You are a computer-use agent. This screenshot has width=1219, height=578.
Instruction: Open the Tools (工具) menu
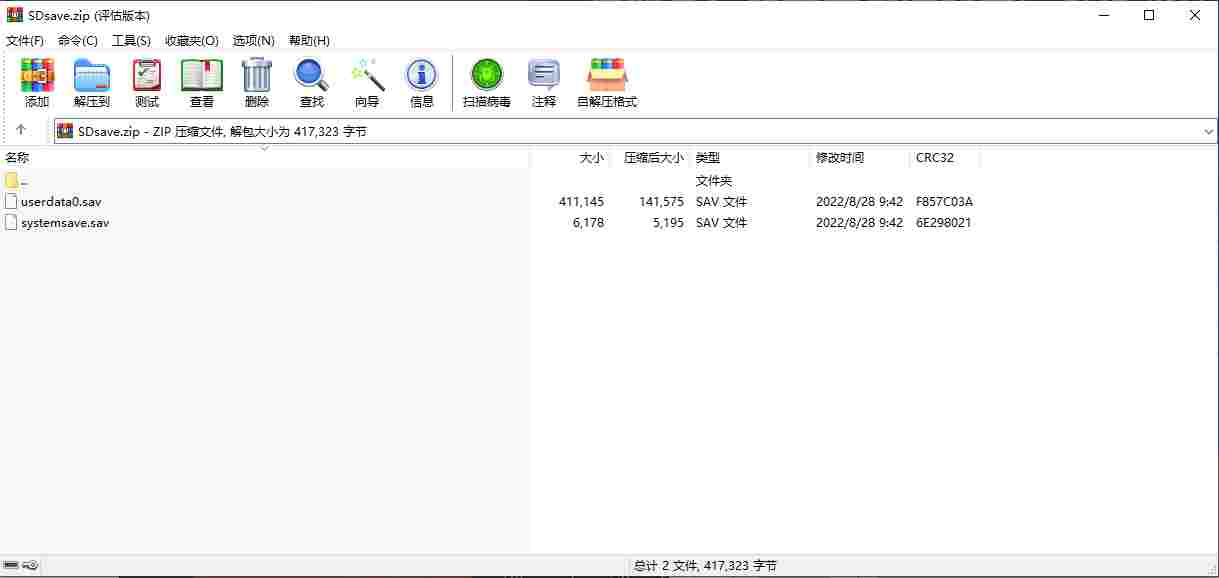tap(131, 41)
